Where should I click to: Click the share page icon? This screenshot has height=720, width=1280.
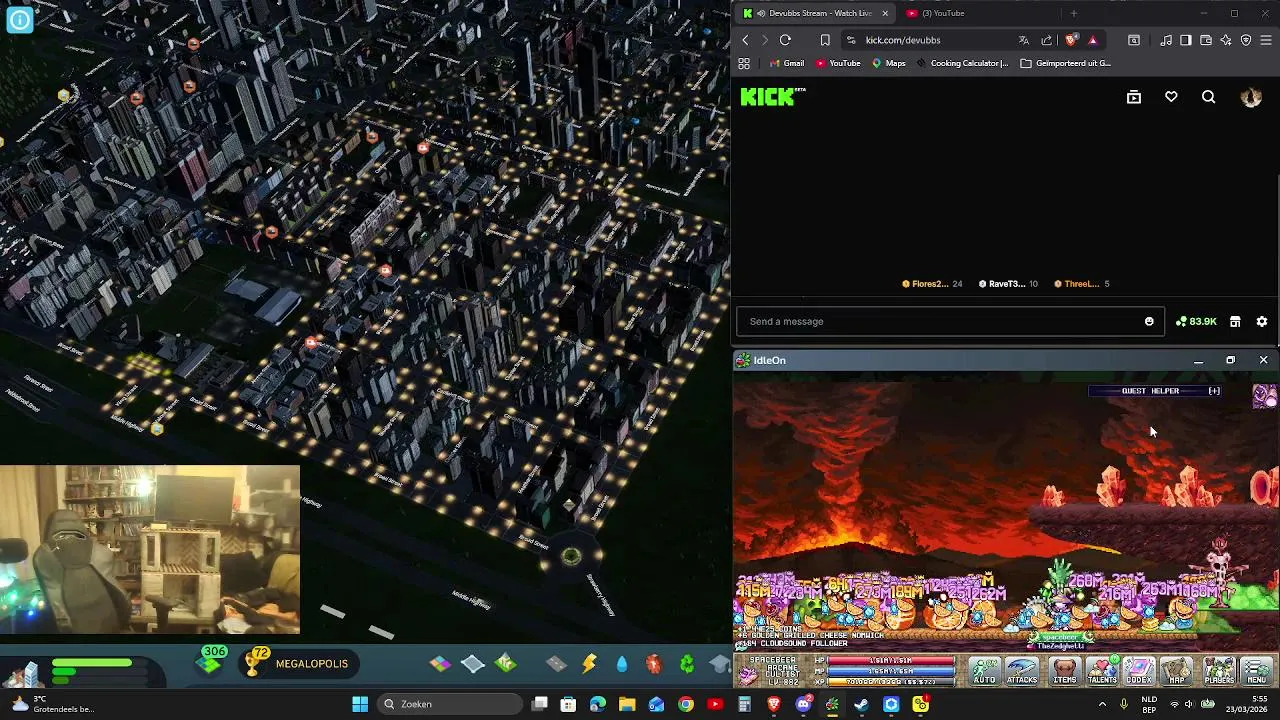point(1046,40)
